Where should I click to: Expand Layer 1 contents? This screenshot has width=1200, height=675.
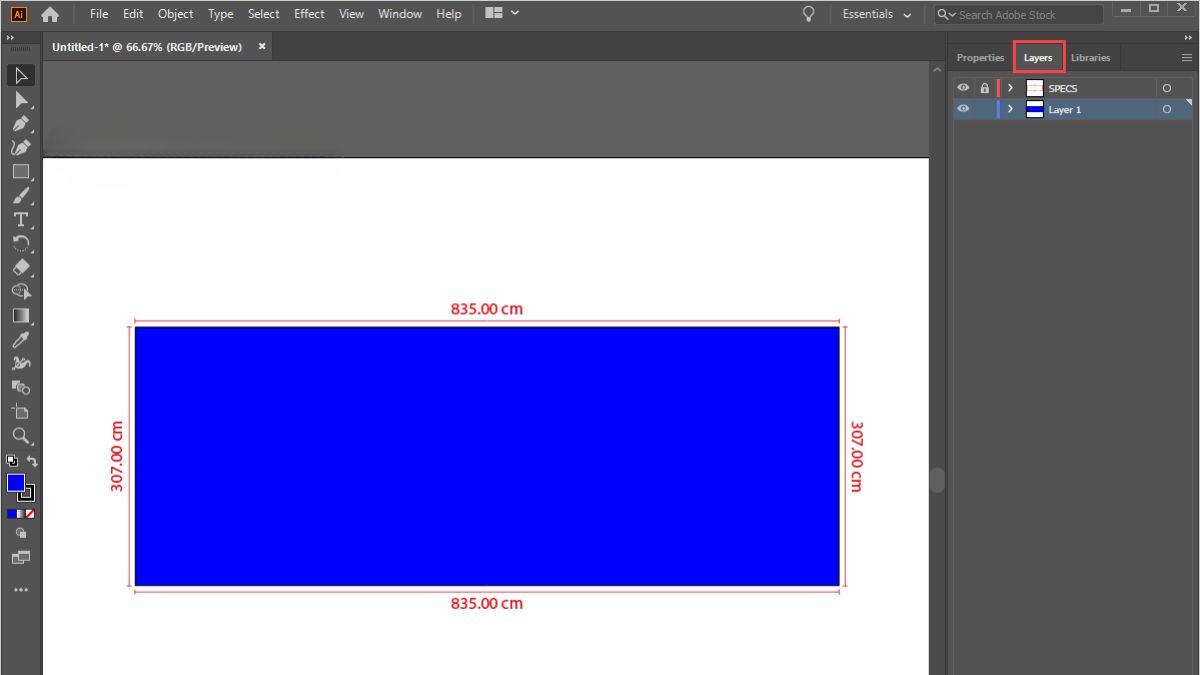pos(1010,109)
